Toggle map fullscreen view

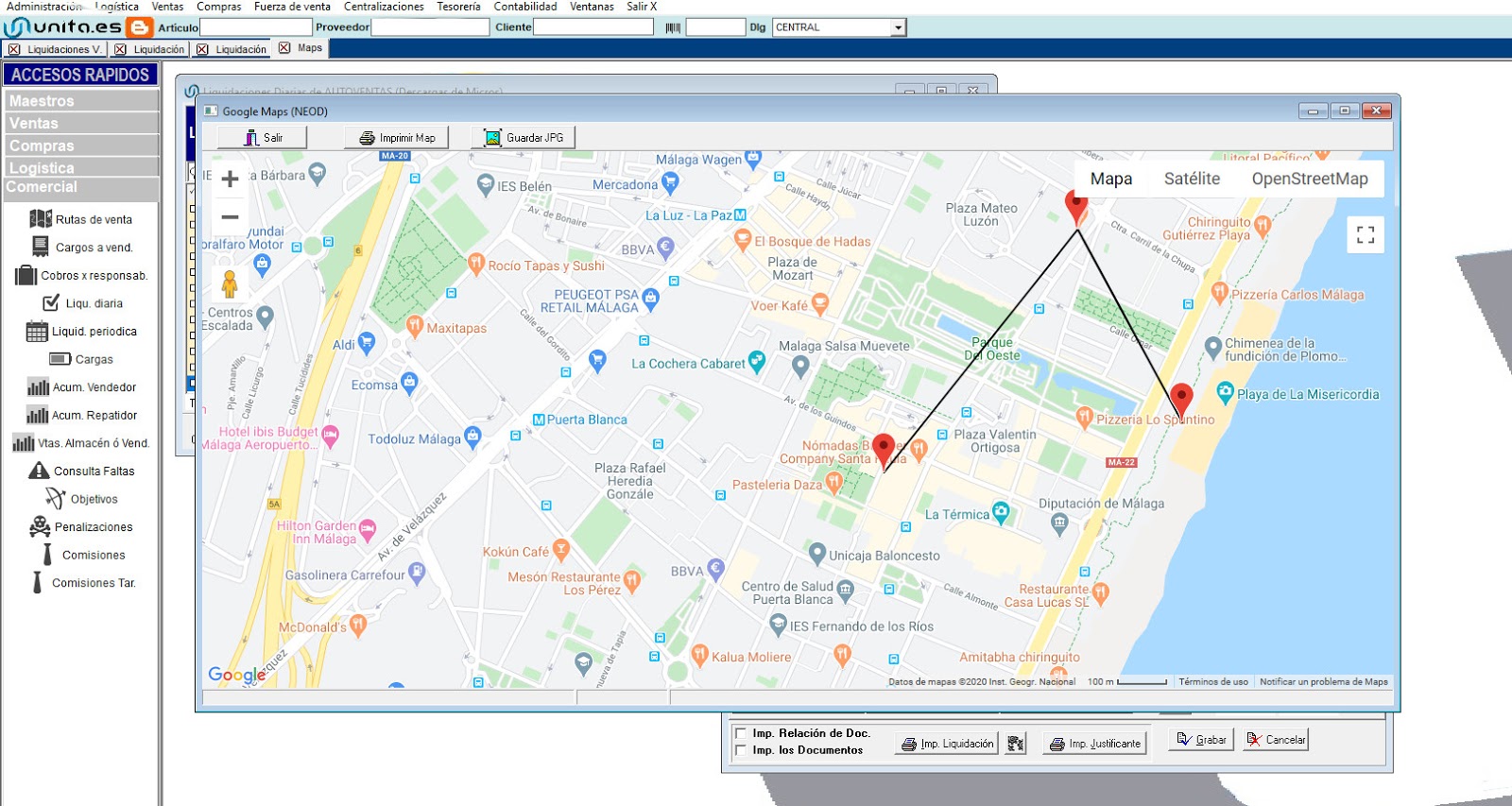(1366, 234)
